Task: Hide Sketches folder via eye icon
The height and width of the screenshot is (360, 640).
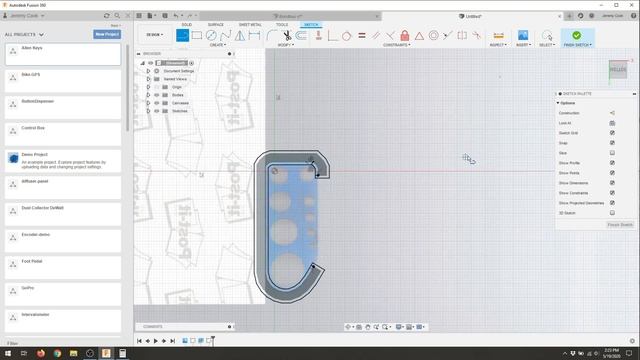Action: click(x=157, y=111)
